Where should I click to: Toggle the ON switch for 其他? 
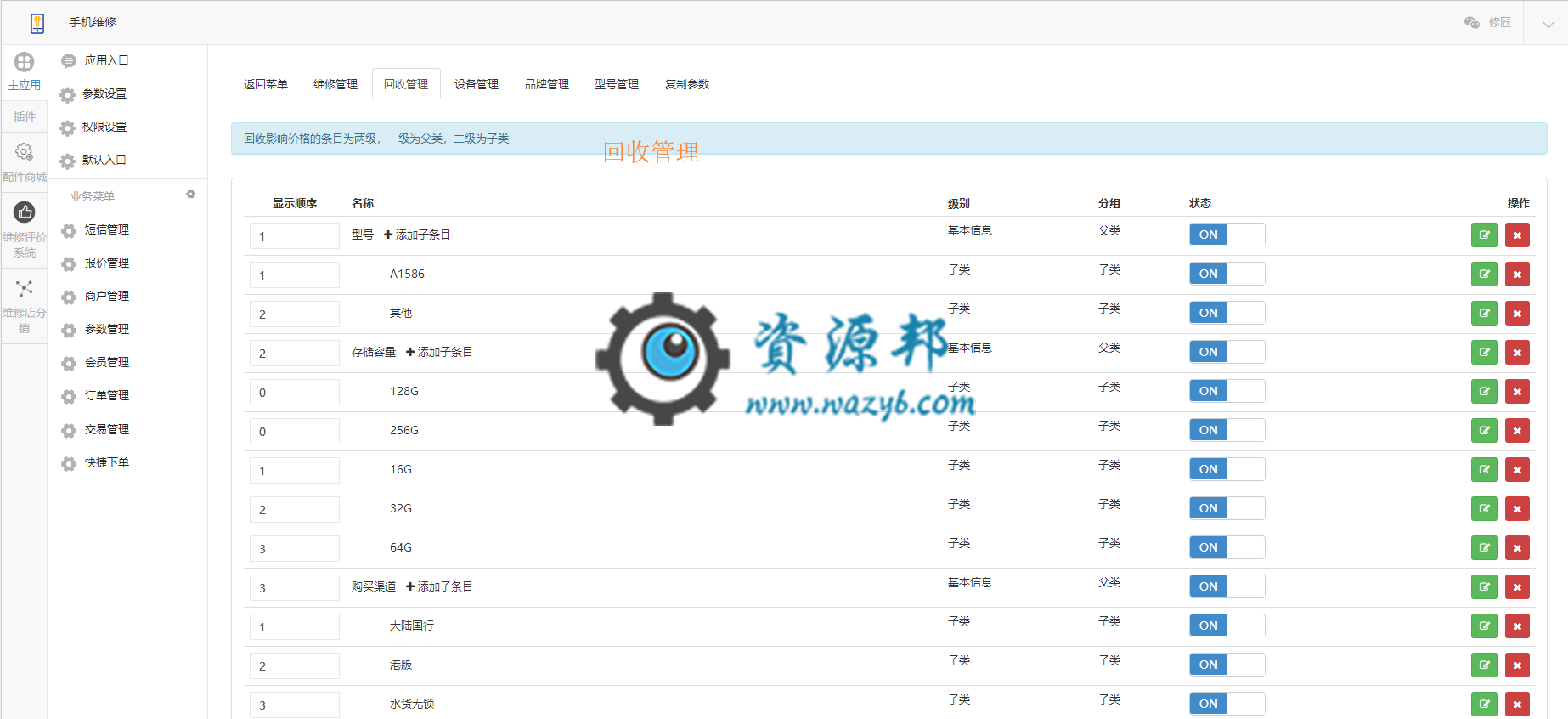pyautogui.click(x=1227, y=313)
